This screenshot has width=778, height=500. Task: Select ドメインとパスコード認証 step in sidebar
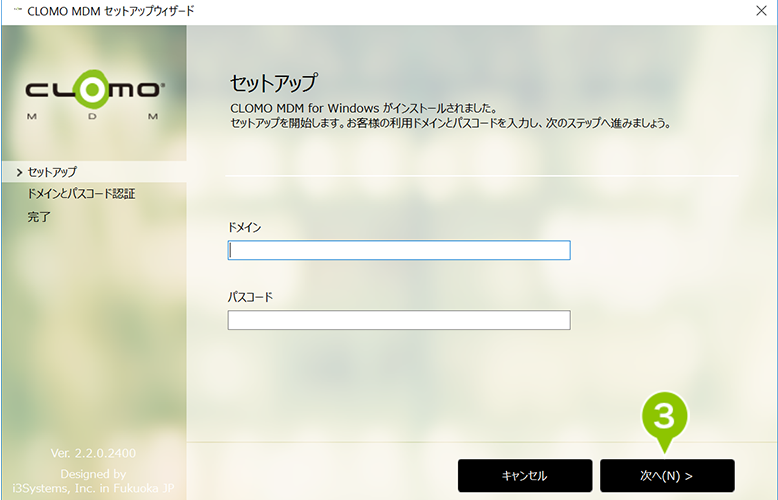[81, 193]
